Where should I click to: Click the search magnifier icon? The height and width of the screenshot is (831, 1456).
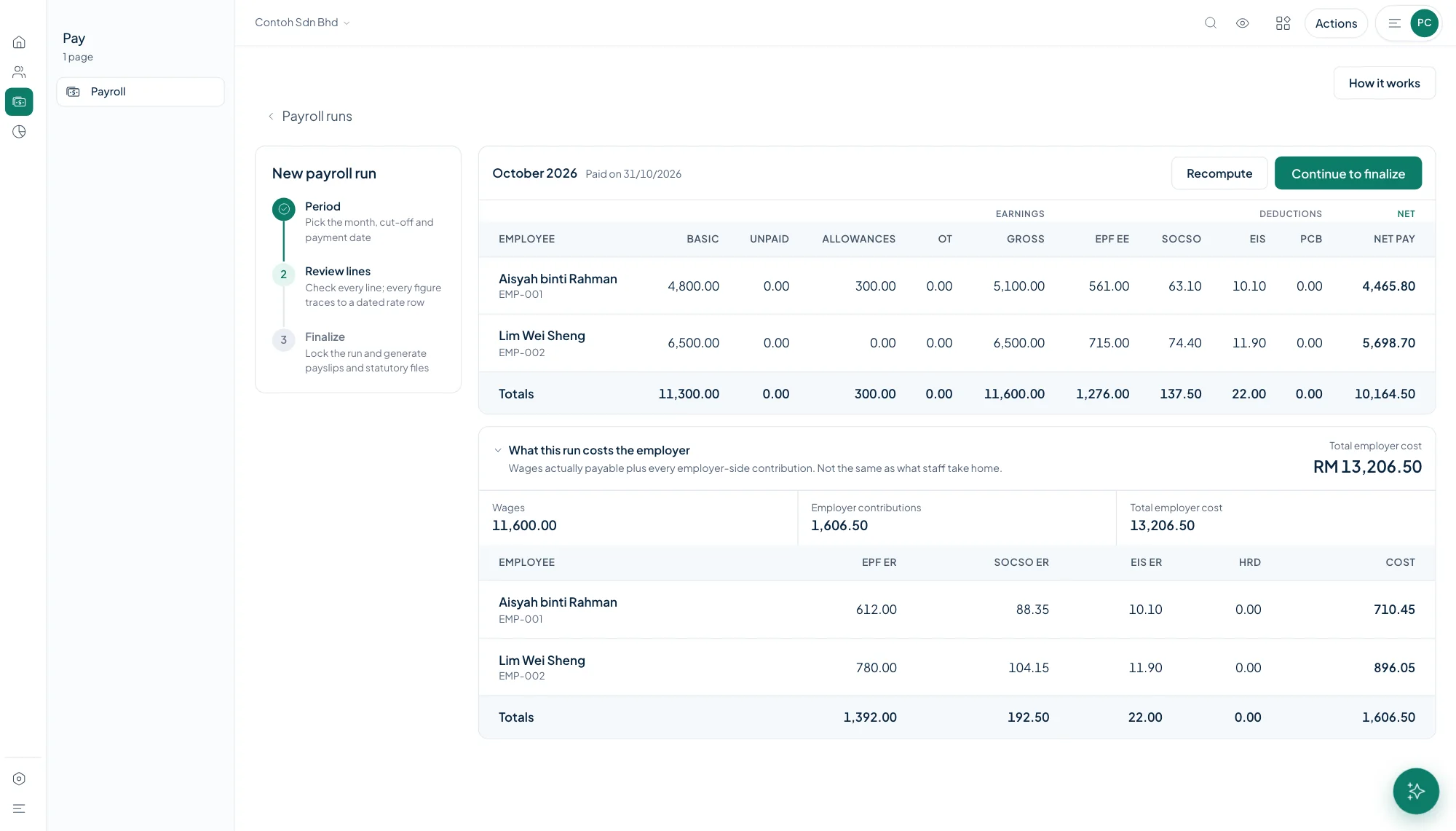(1211, 23)
